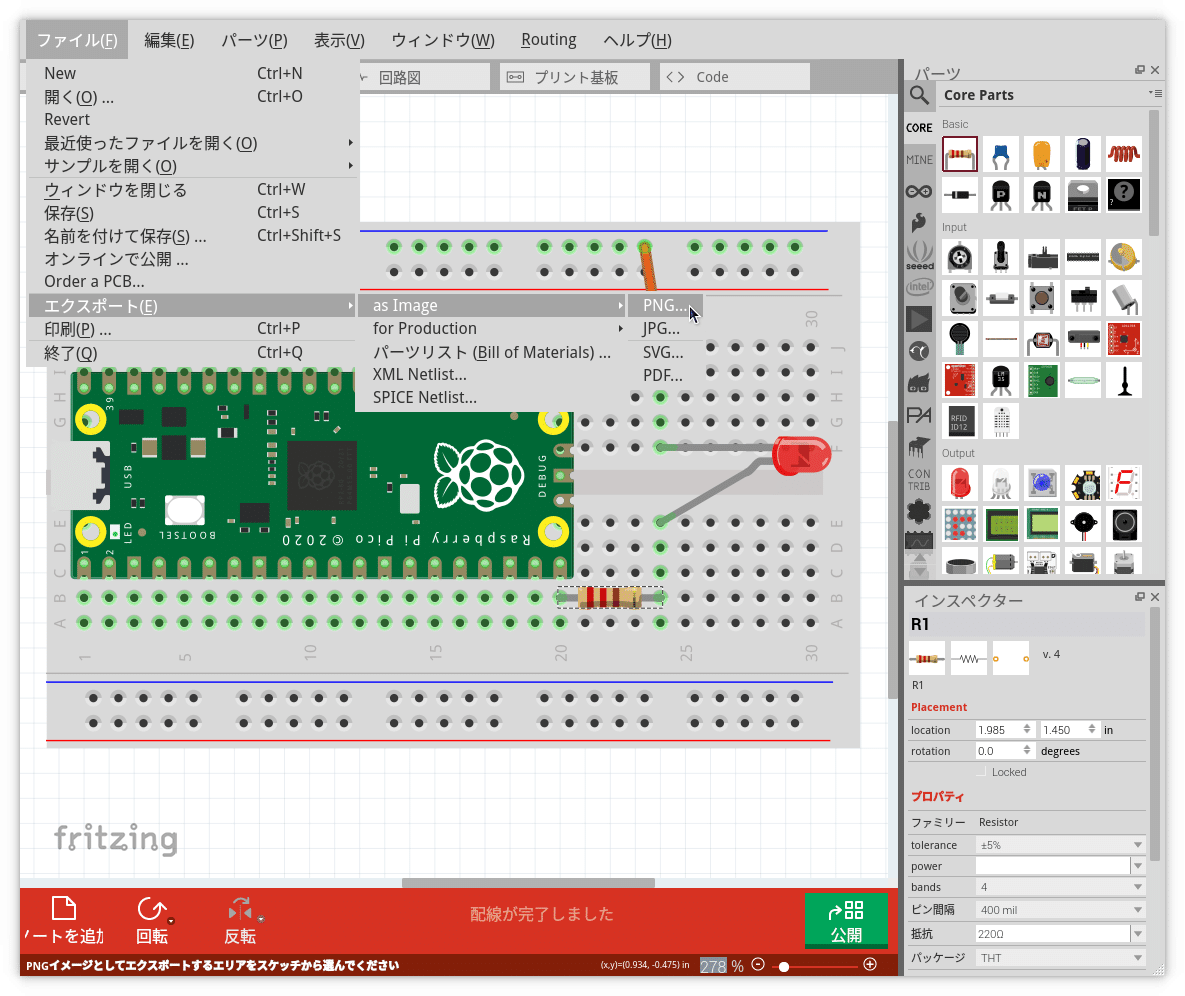Select 名前を付けて保存 menu entry

193,237
